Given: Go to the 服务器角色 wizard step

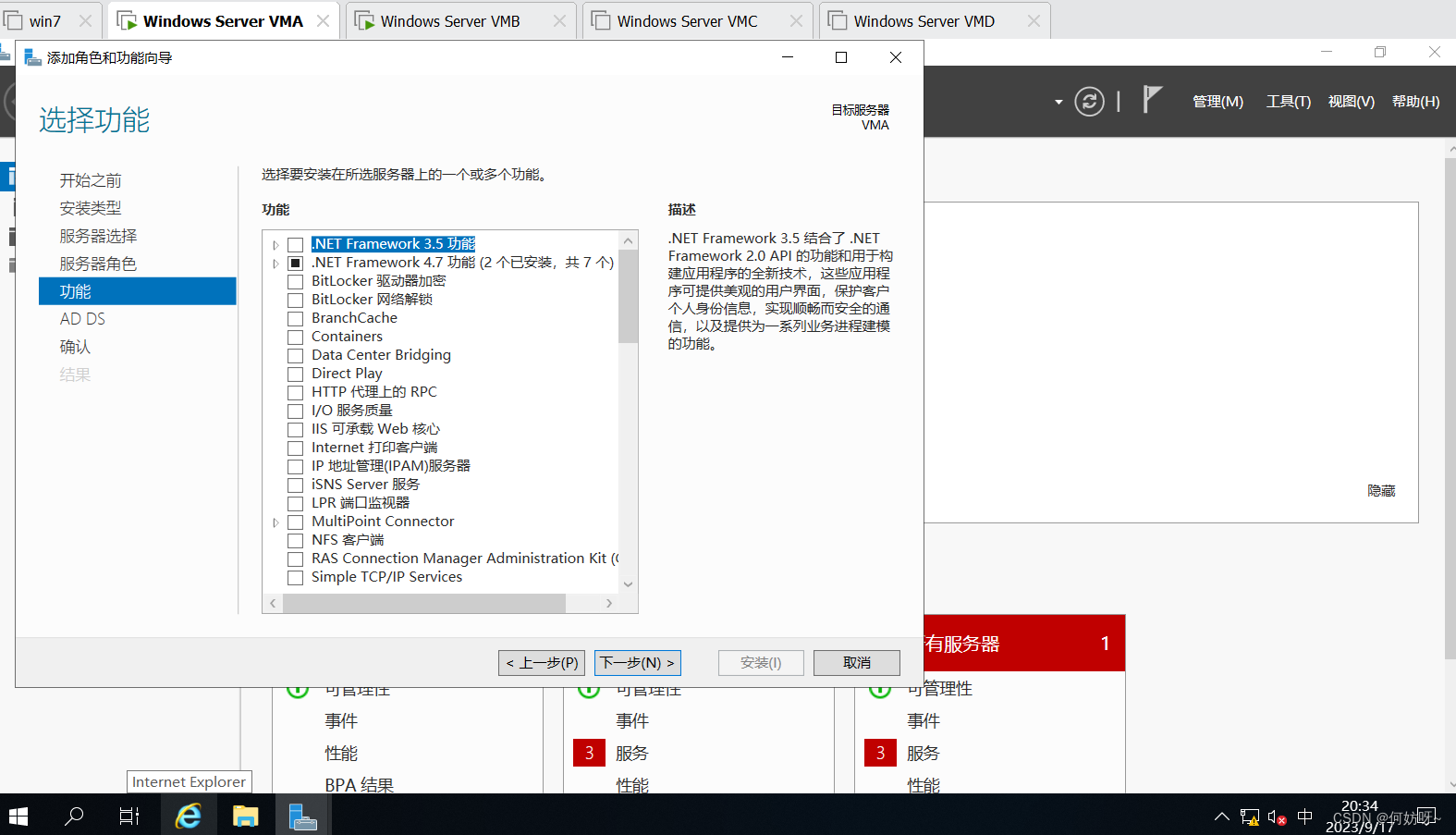Looking at the screenshot, I should point(98,264).
